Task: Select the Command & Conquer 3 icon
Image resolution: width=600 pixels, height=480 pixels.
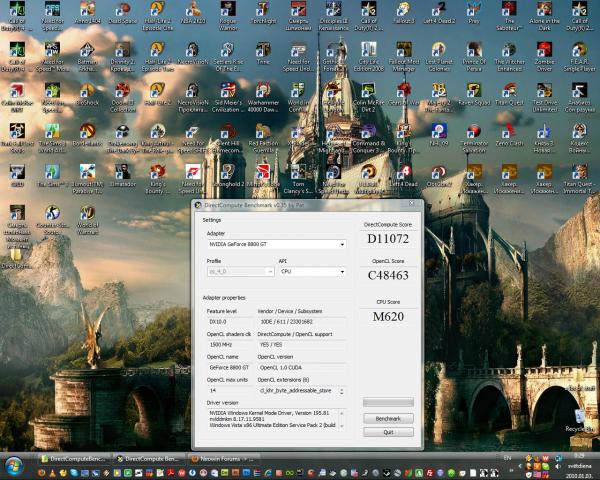Action: (368, 139)
